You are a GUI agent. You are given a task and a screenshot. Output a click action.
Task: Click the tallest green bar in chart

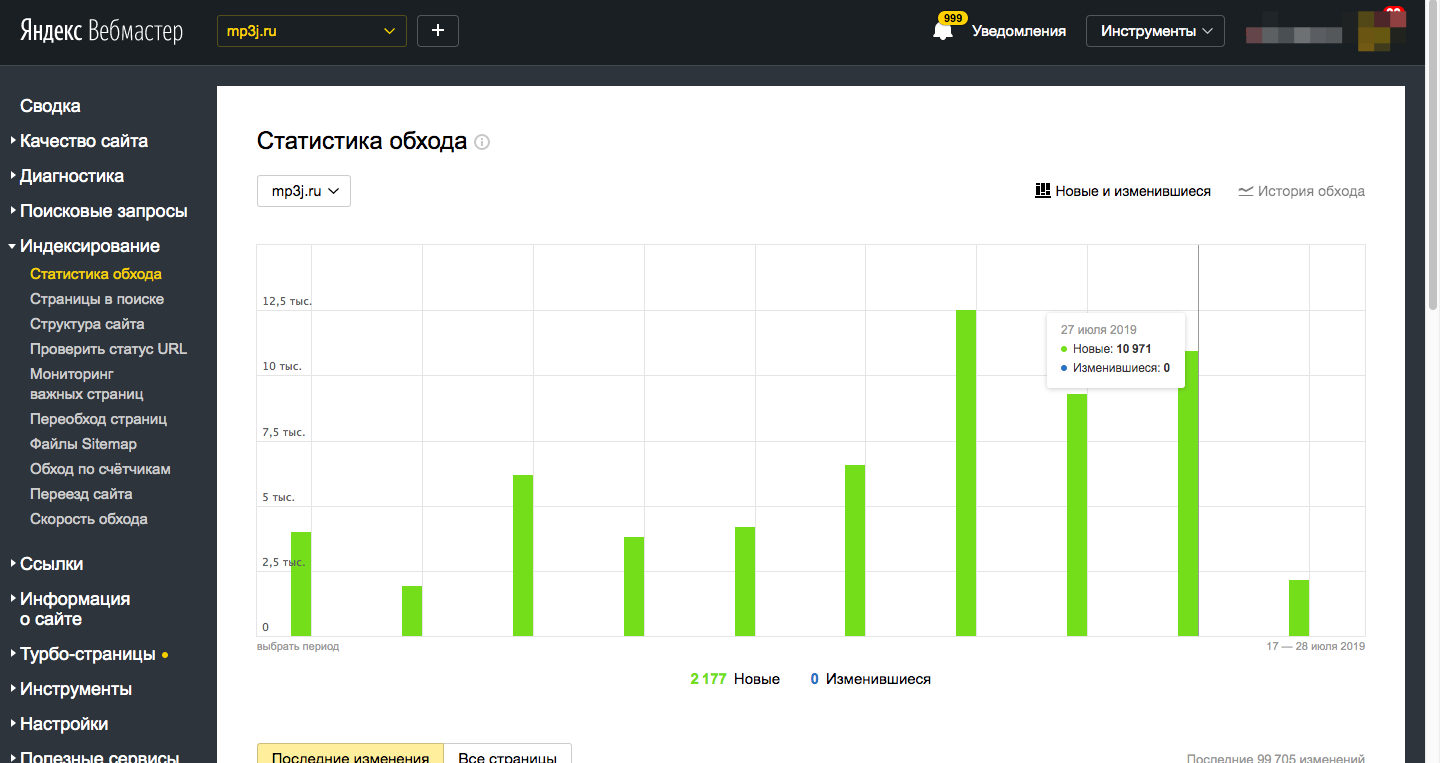tap(966, 473)
